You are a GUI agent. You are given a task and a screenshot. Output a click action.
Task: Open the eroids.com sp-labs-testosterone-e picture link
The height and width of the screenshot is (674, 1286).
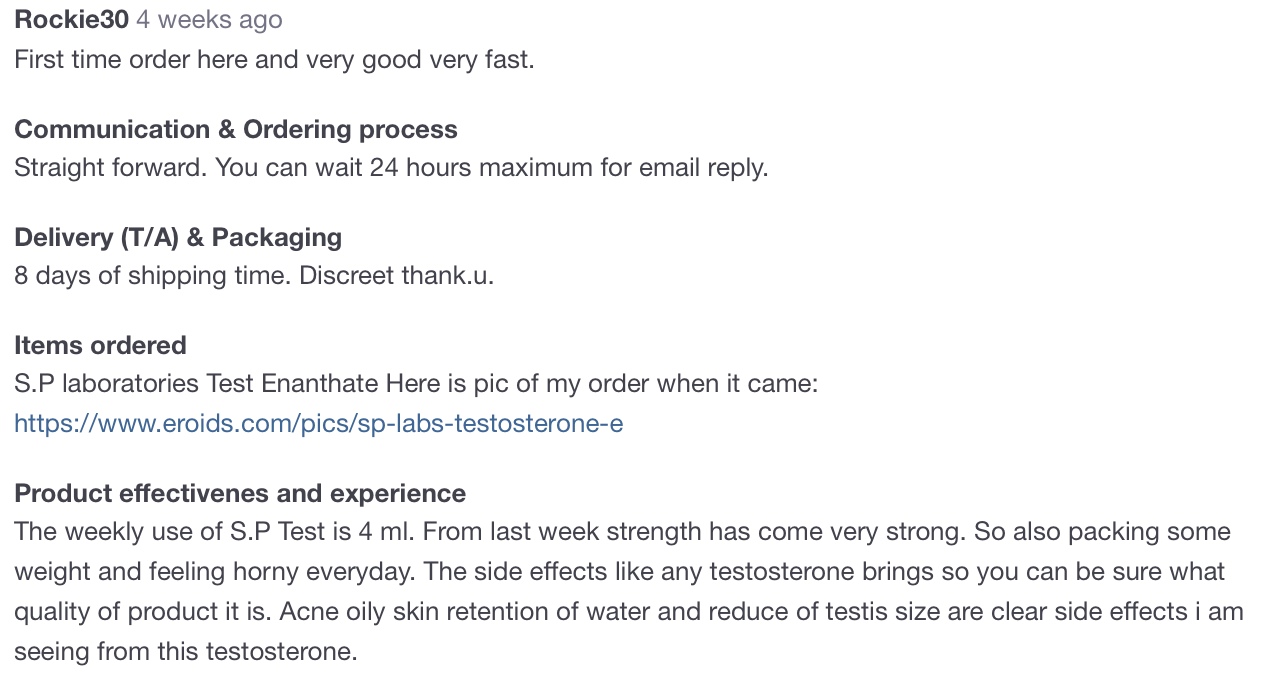click(x=318, y=423)
